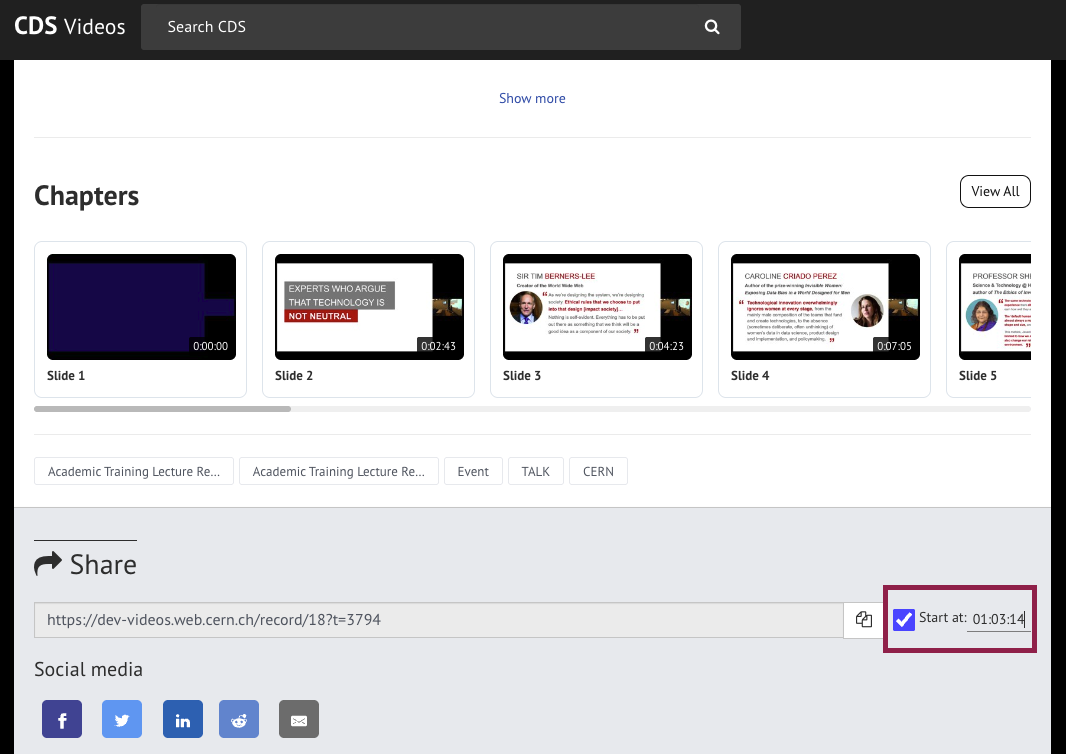1066x754 pixels.
Task: Share on Facebook
Action: click(62, 719)
